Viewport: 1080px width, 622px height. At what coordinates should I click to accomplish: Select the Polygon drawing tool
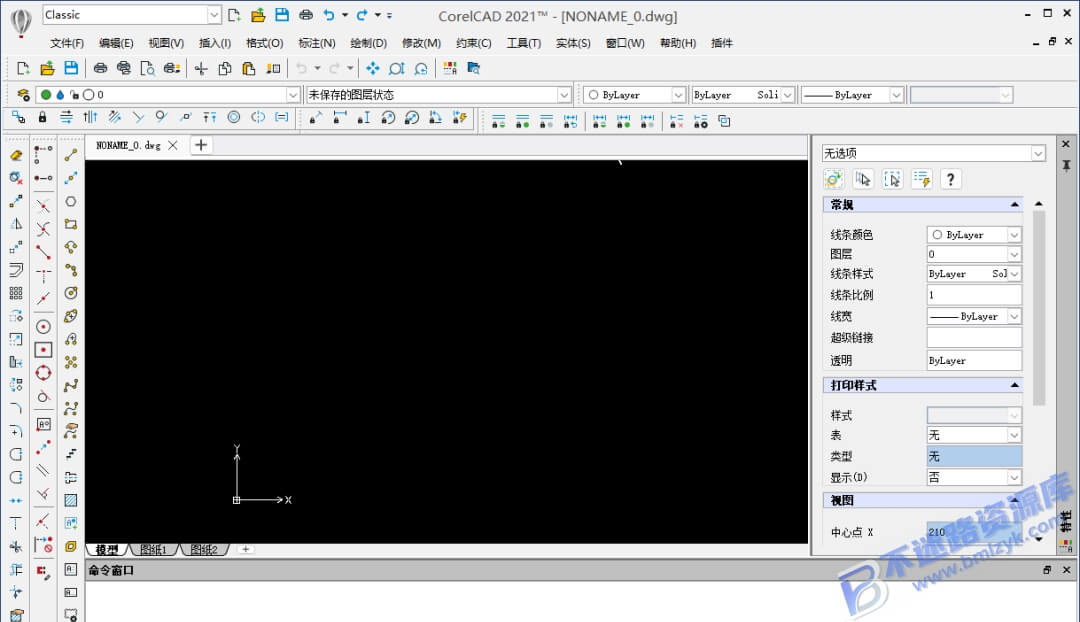[71, 201]
